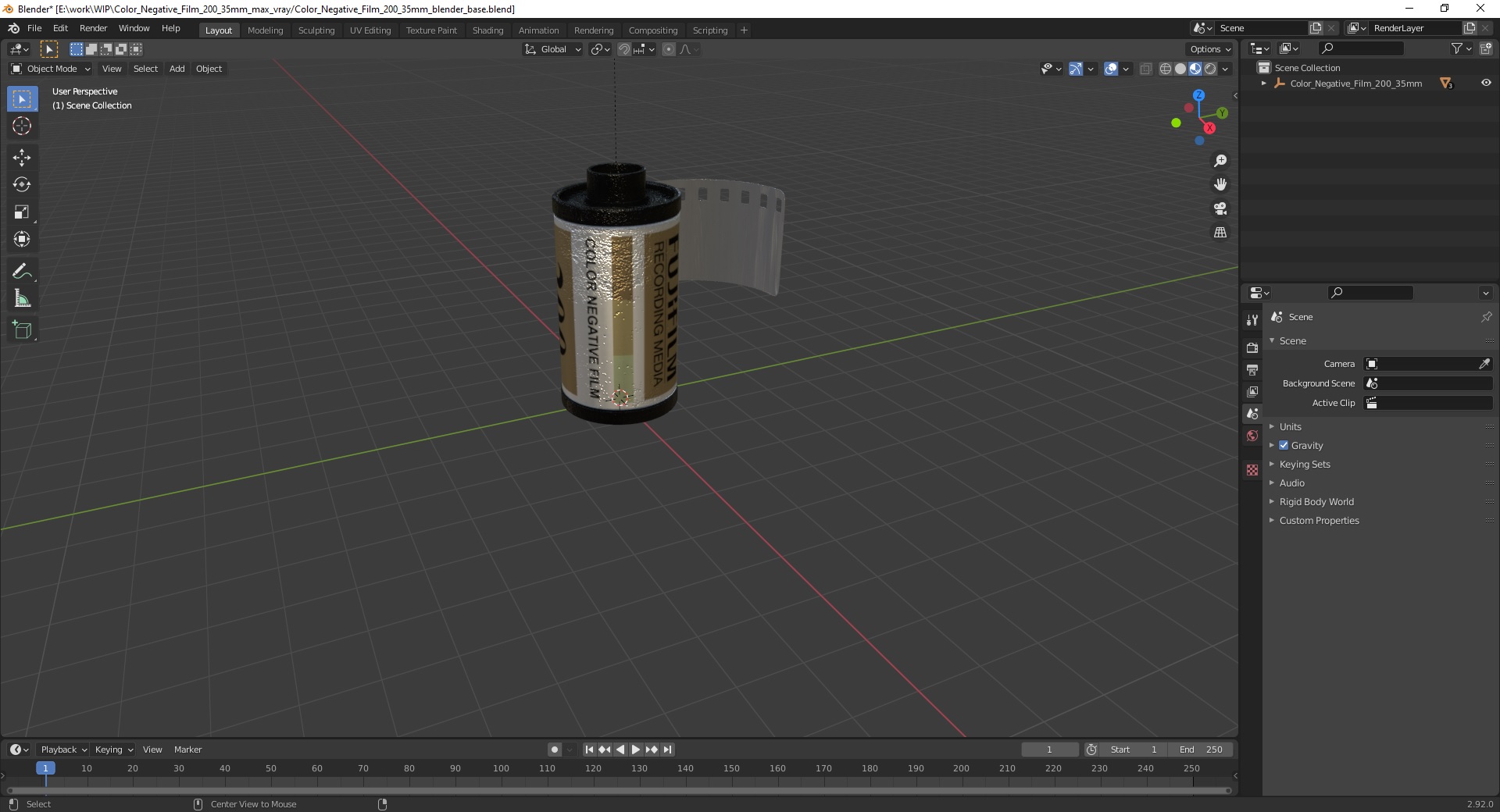Open the viewport Add menu
1500x812 pixels.
[x=177, y=69]
